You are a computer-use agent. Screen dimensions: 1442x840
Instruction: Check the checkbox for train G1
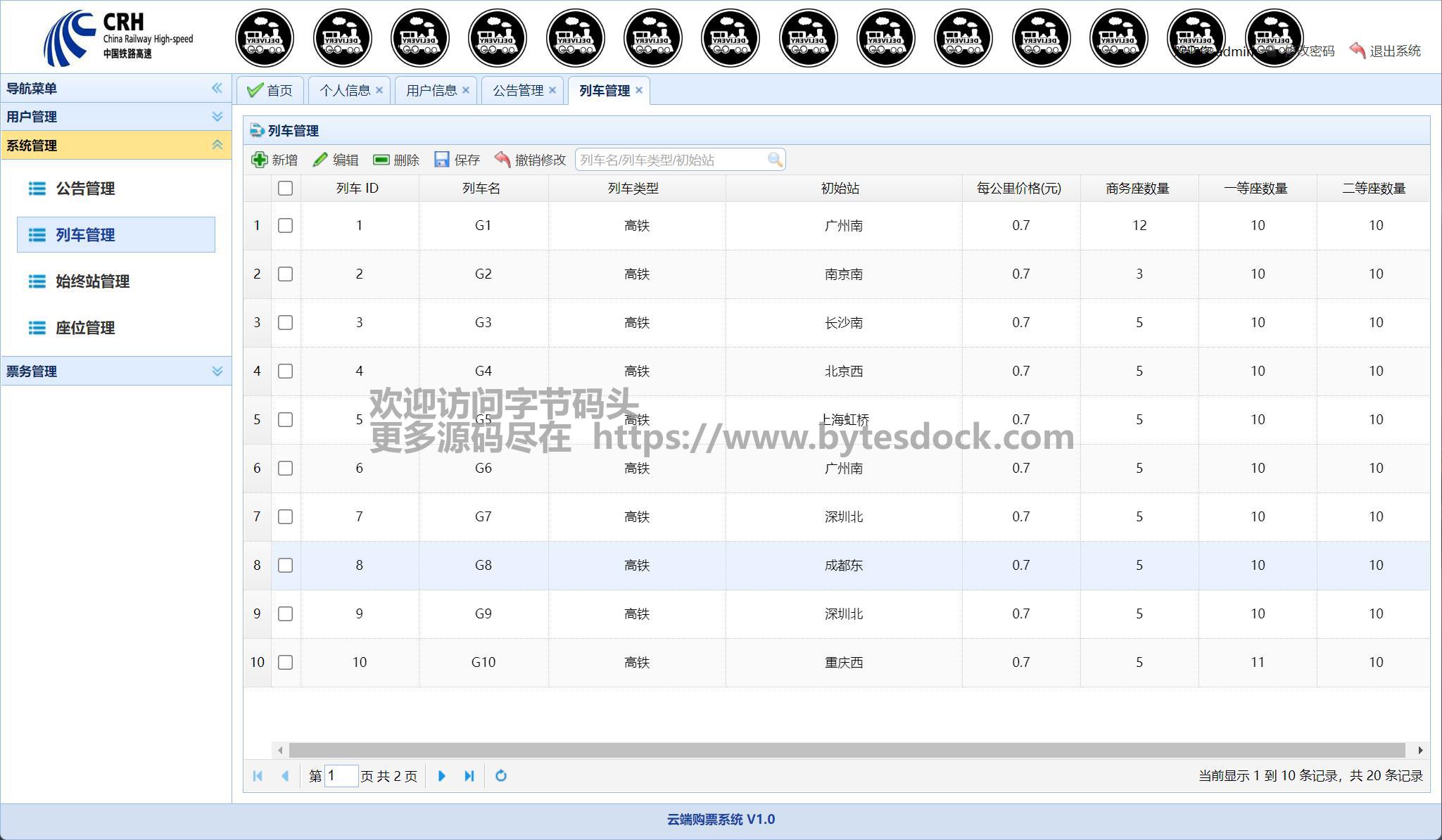(285, 225)
